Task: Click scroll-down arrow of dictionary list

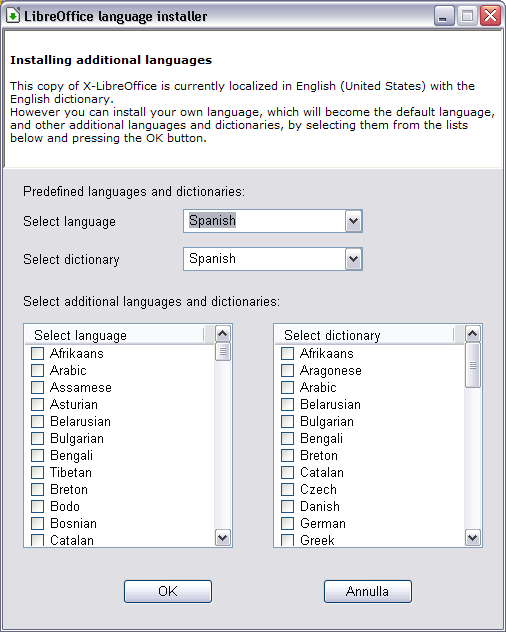Action: 473,537
